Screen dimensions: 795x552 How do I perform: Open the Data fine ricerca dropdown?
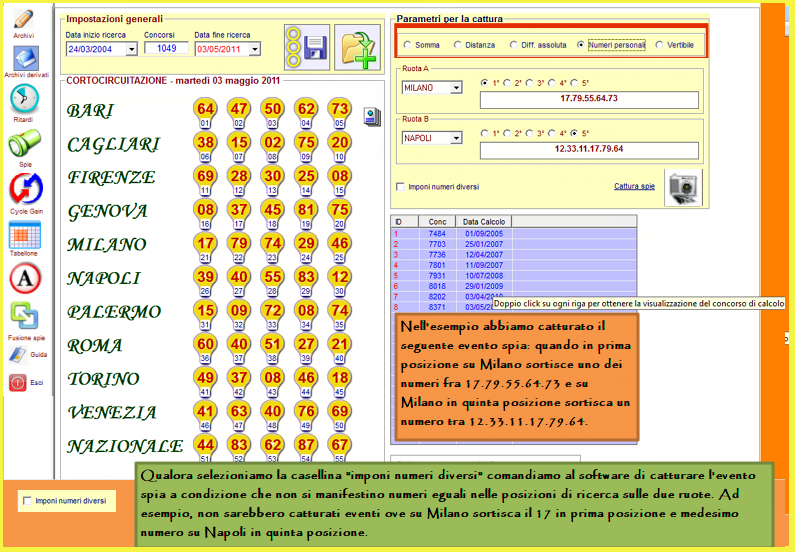tap(255, 49)
